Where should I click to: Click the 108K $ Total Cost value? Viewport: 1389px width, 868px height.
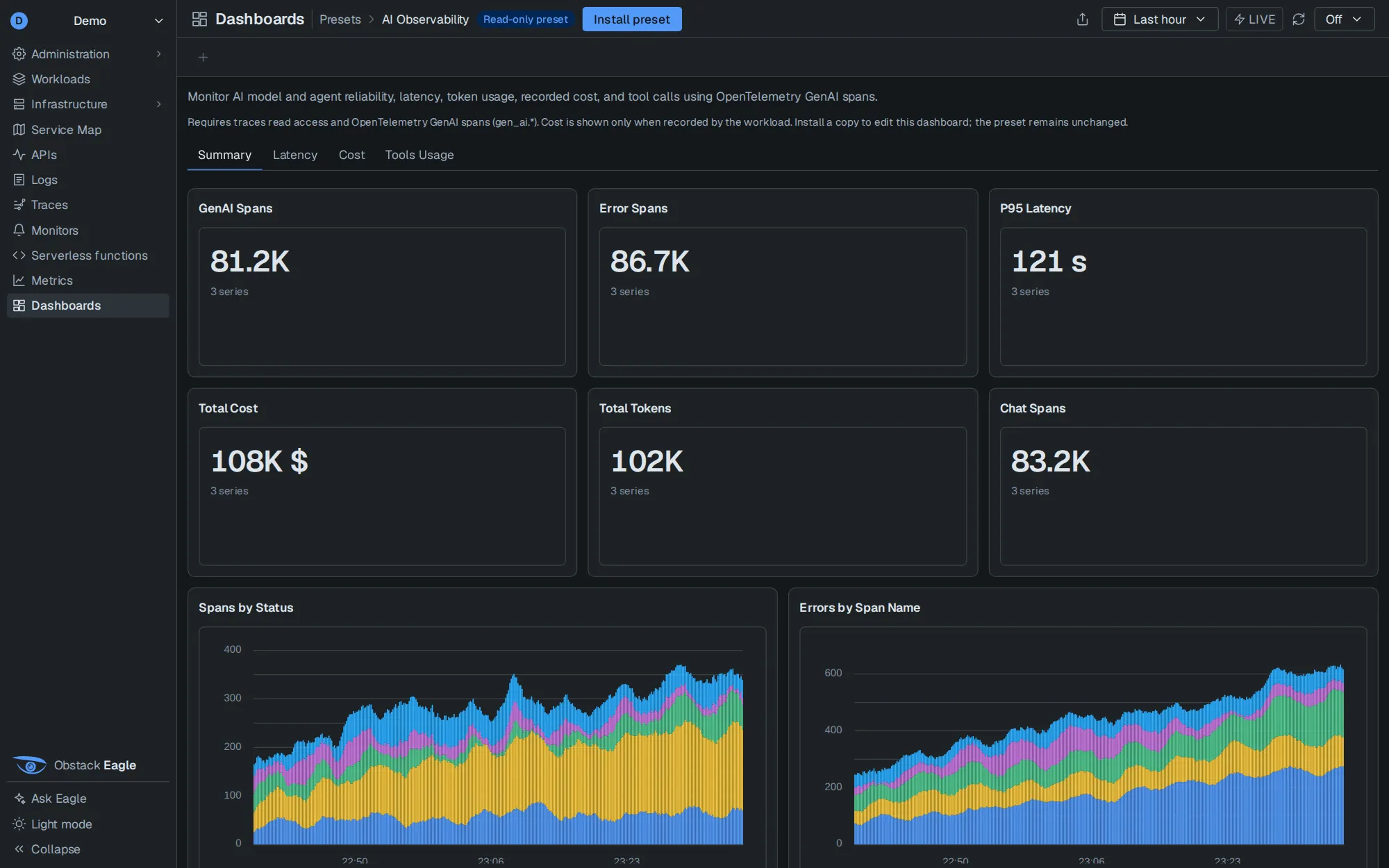[260, 461]
